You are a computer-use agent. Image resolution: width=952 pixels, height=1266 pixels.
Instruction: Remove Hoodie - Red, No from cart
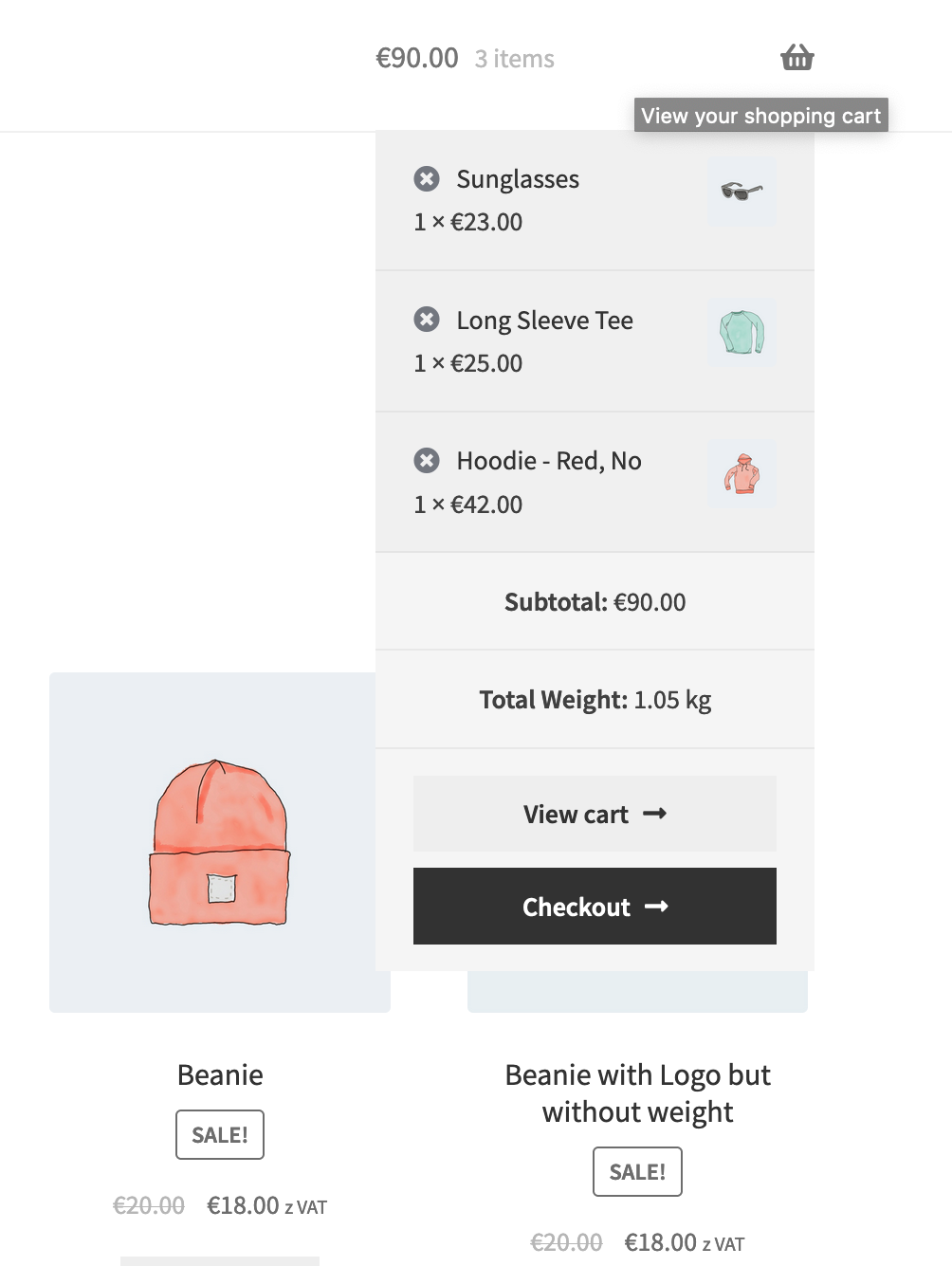(427, 460)
